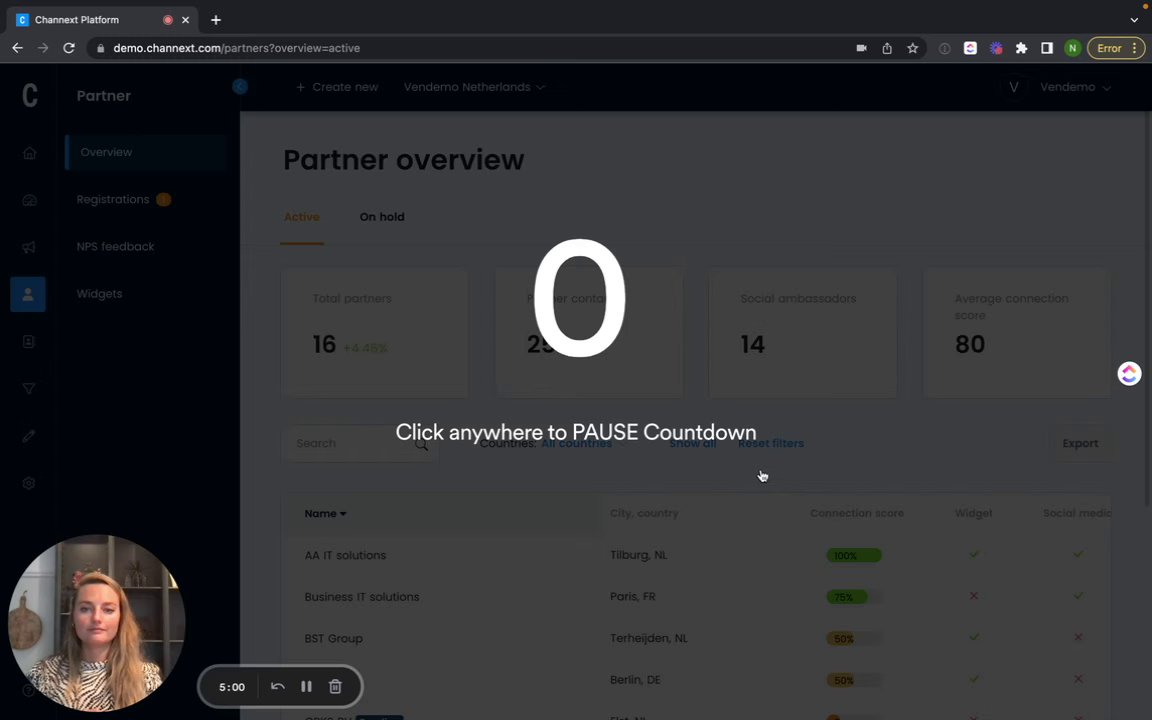The width and height of the screenshot is (1152, 720).
Task: Open the dashboard gauge sidebar icon
Action: click(29, 200)
